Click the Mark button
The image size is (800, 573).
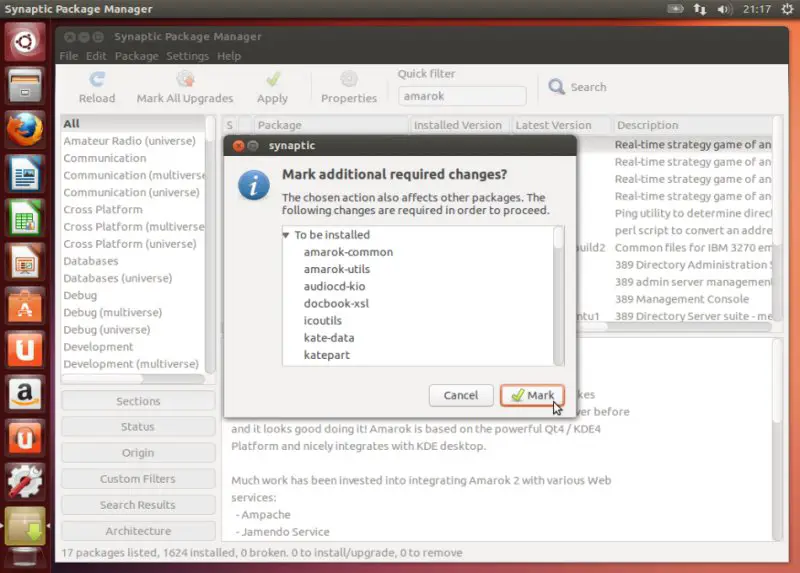point(532,395)
